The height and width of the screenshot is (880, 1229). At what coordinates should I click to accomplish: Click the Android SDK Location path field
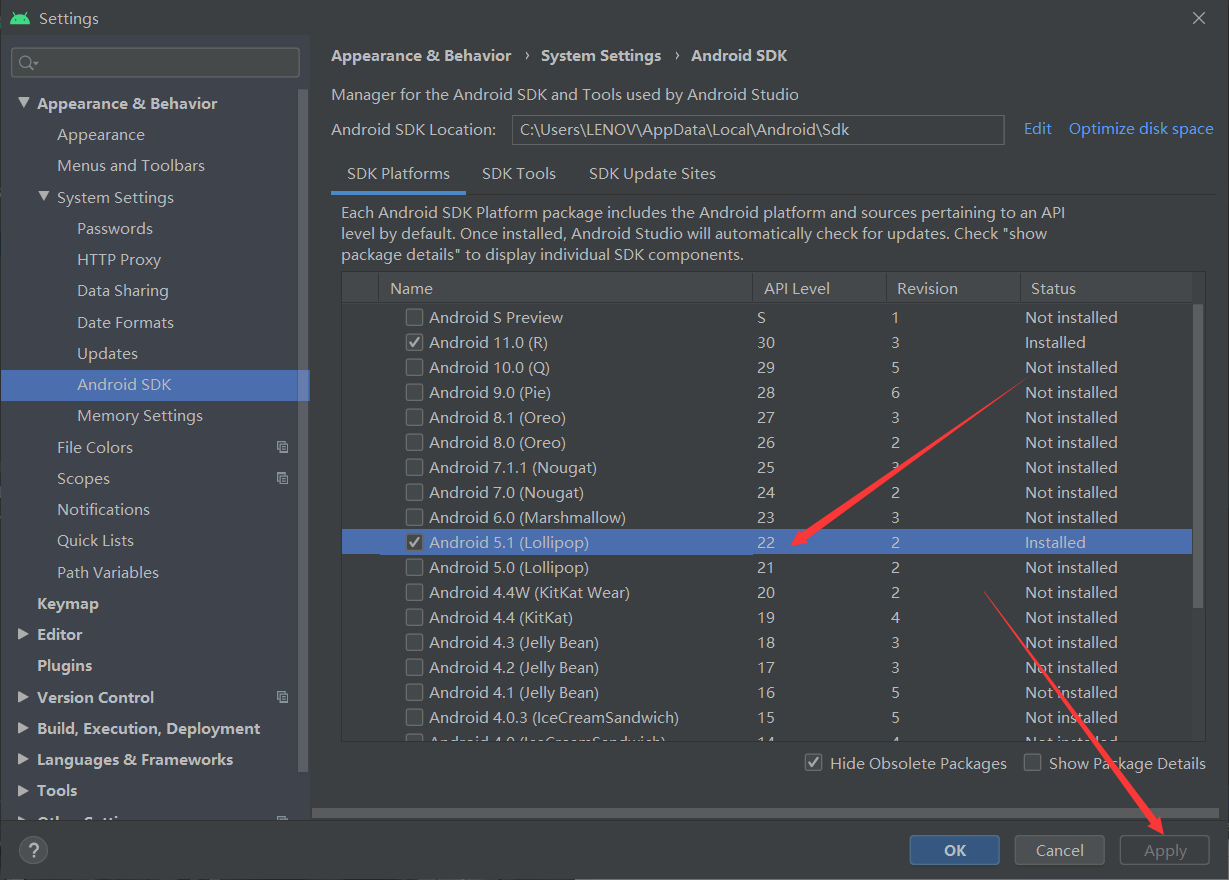click(x=758, y=130)
